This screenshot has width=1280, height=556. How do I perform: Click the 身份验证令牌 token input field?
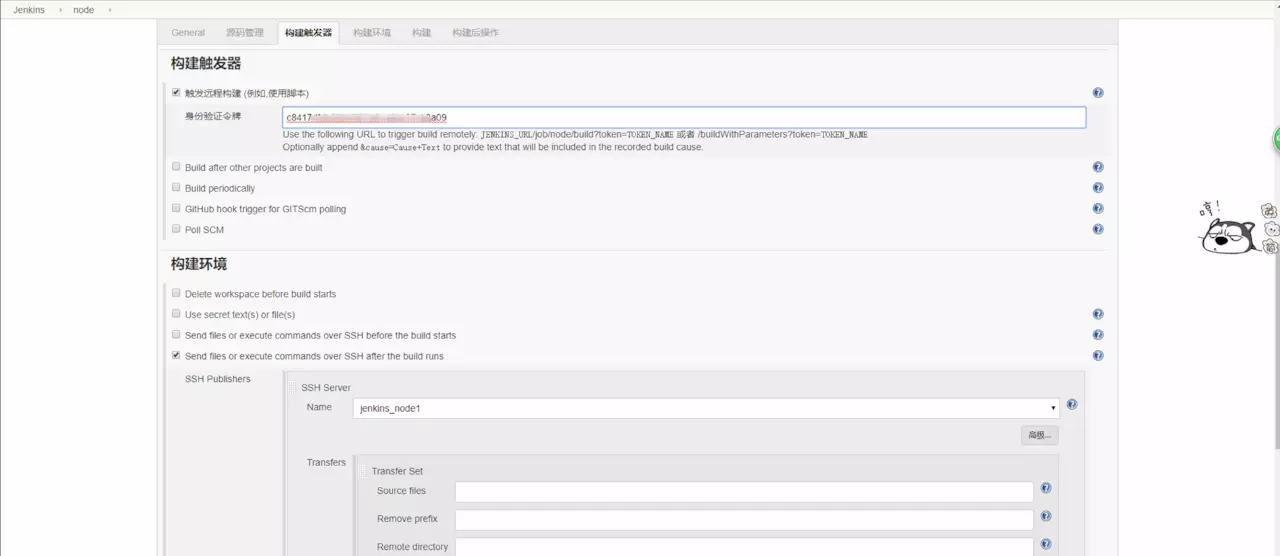click(x=683, y=117)
